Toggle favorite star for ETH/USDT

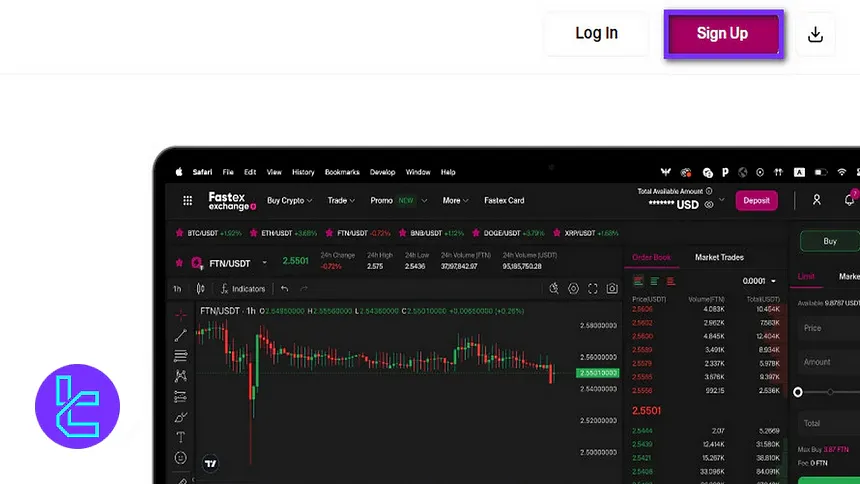pos(253,233)
